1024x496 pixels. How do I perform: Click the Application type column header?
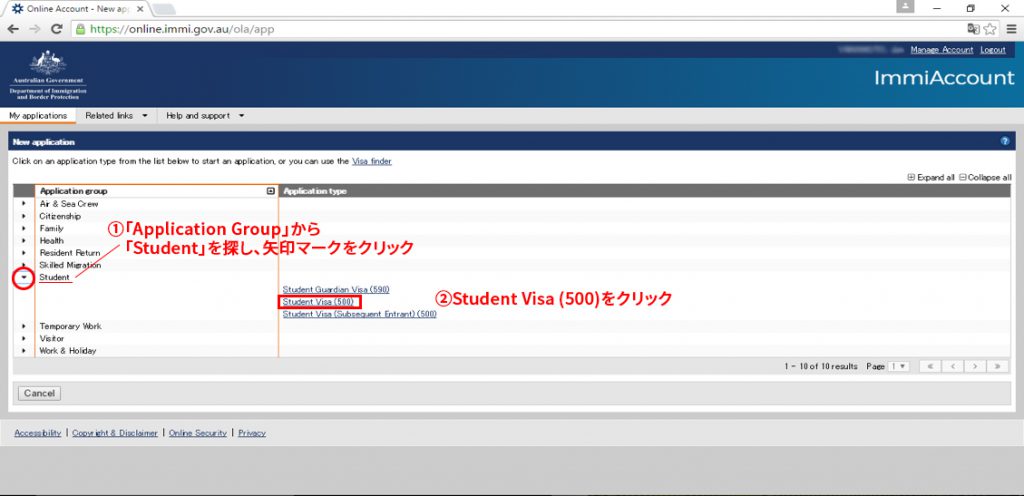coord(645,191)
